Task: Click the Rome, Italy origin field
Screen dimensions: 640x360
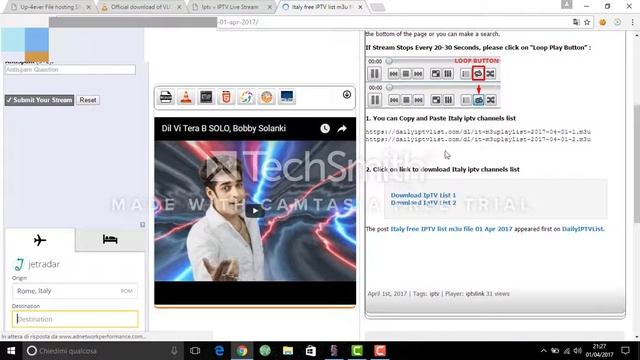Action: (75, 291)
